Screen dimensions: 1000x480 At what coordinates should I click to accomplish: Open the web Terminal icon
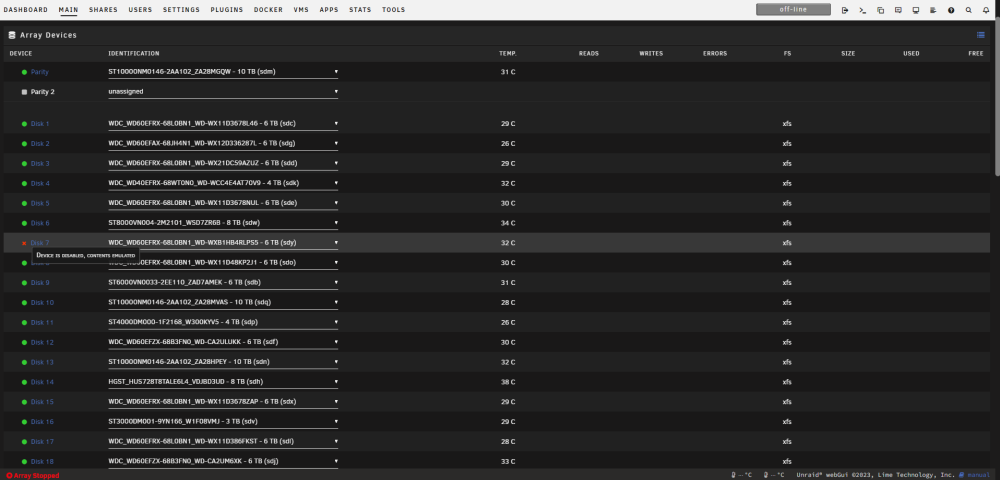(863, 10)
